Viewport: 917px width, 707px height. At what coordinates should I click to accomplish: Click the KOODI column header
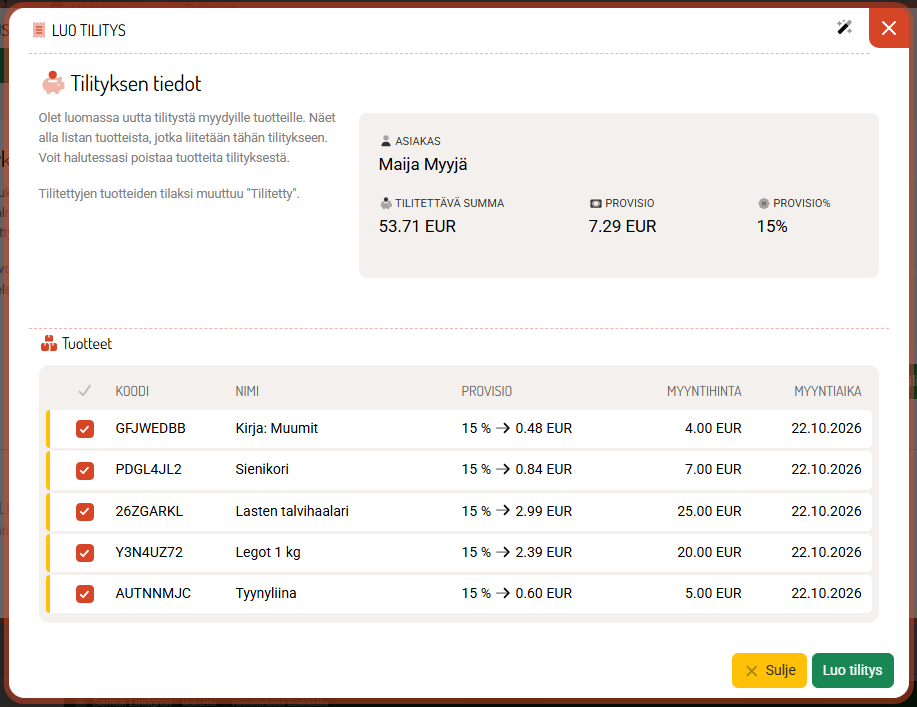click(x=132, y=391)
